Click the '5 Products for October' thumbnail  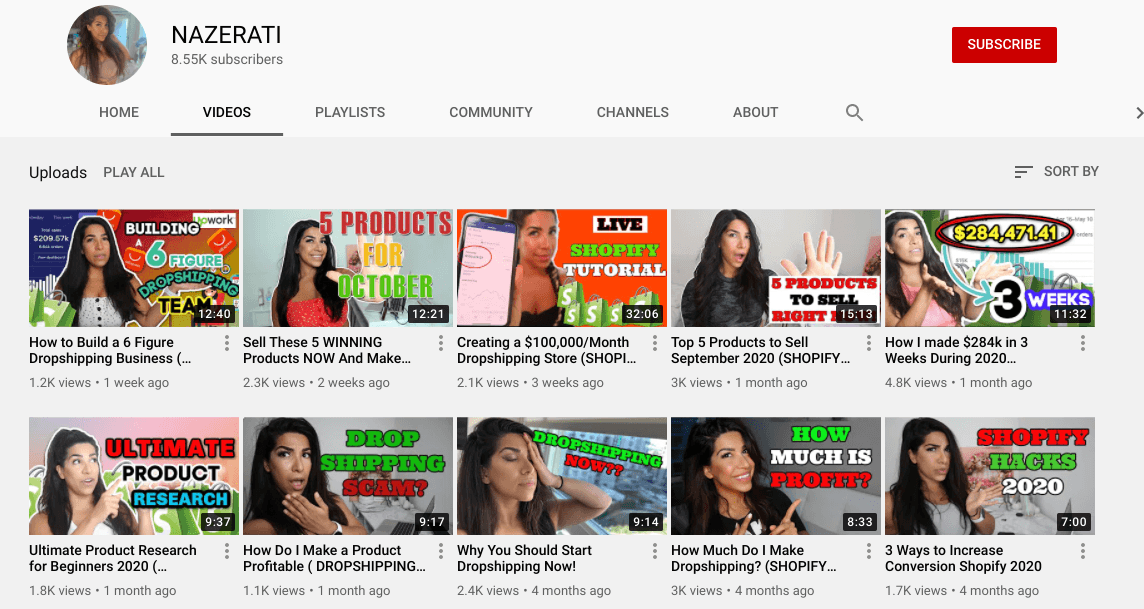tap(348, 268)
